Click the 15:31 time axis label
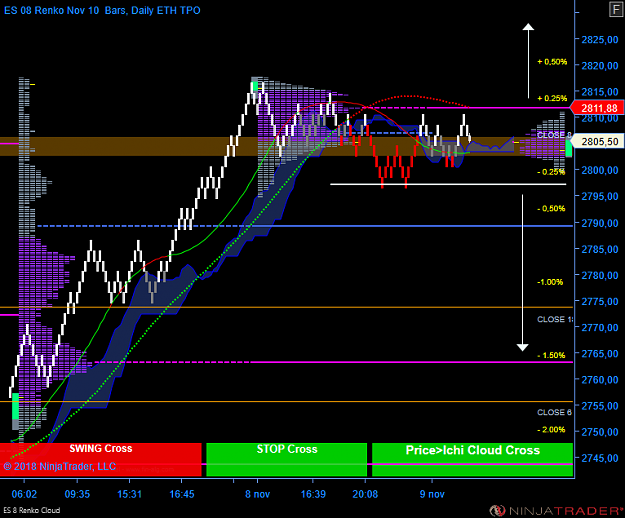Image resolution: width=625 pixels, height=518 pixels. coord(130,494)
